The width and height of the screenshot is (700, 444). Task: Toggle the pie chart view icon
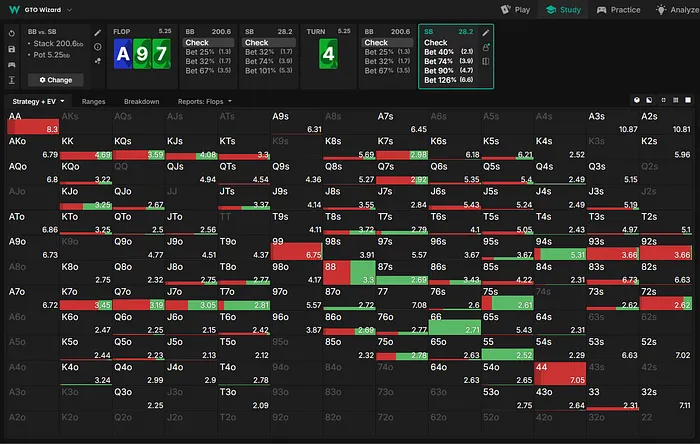(637, 101)
